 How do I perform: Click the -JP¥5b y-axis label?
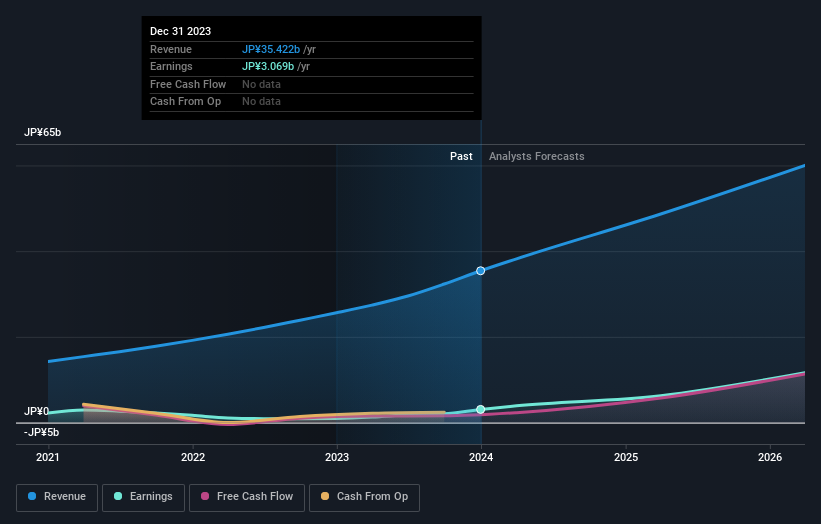(41, 432)
